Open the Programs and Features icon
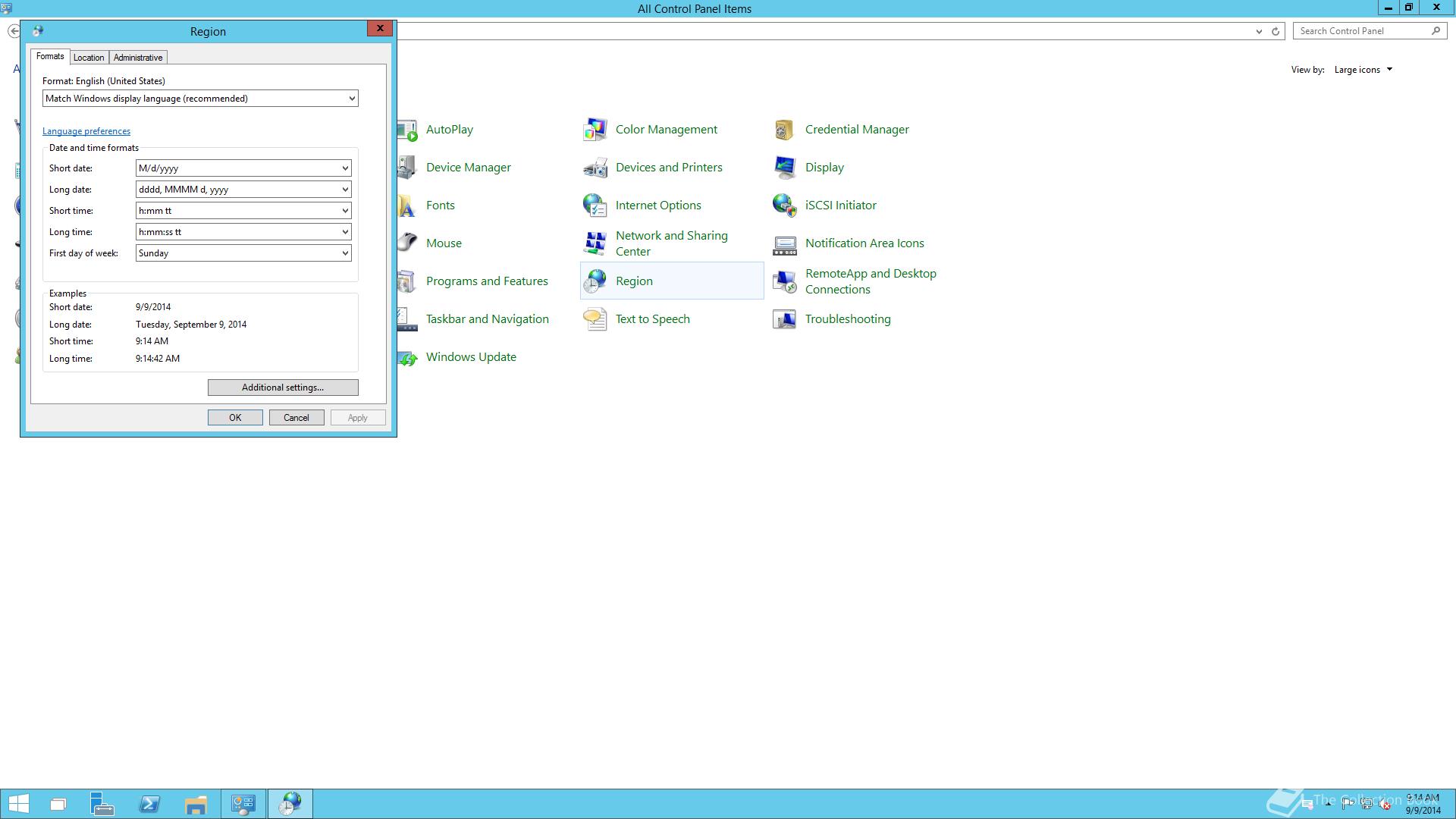This screenshot has height=819, width=1456. [408, 281]
